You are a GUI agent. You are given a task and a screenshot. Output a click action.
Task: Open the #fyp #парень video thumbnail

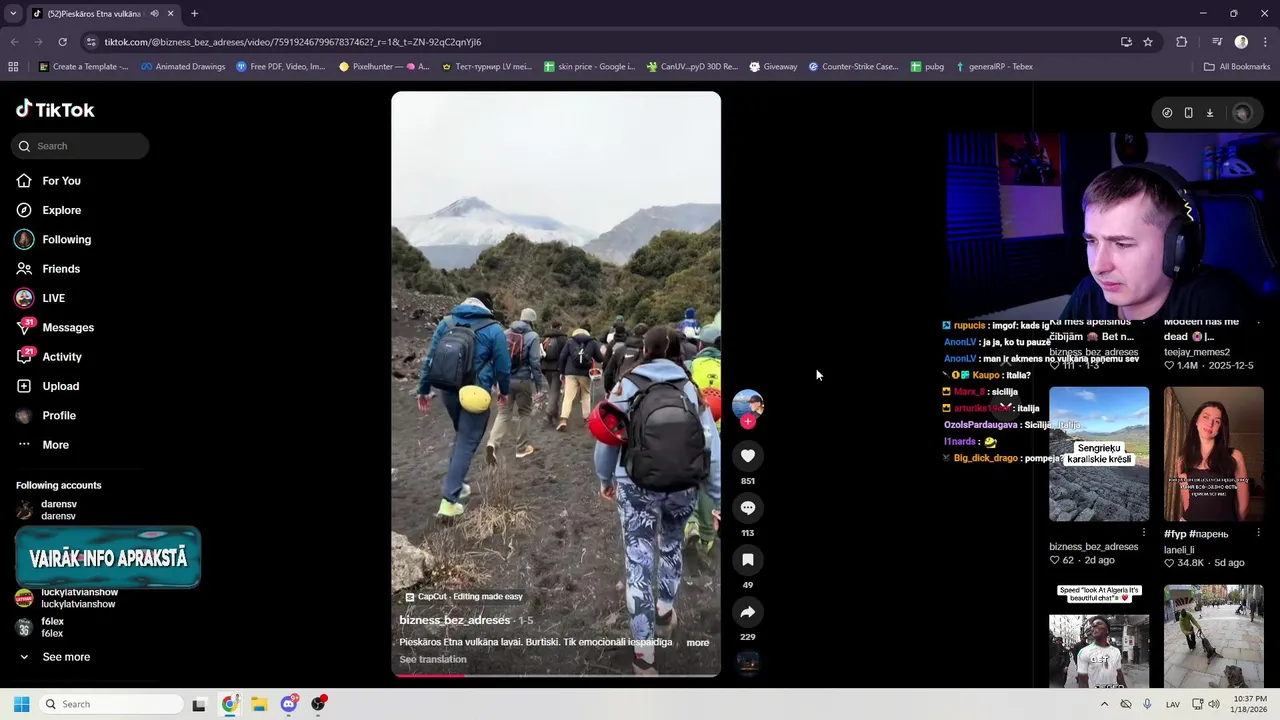tap(1214, 454)
